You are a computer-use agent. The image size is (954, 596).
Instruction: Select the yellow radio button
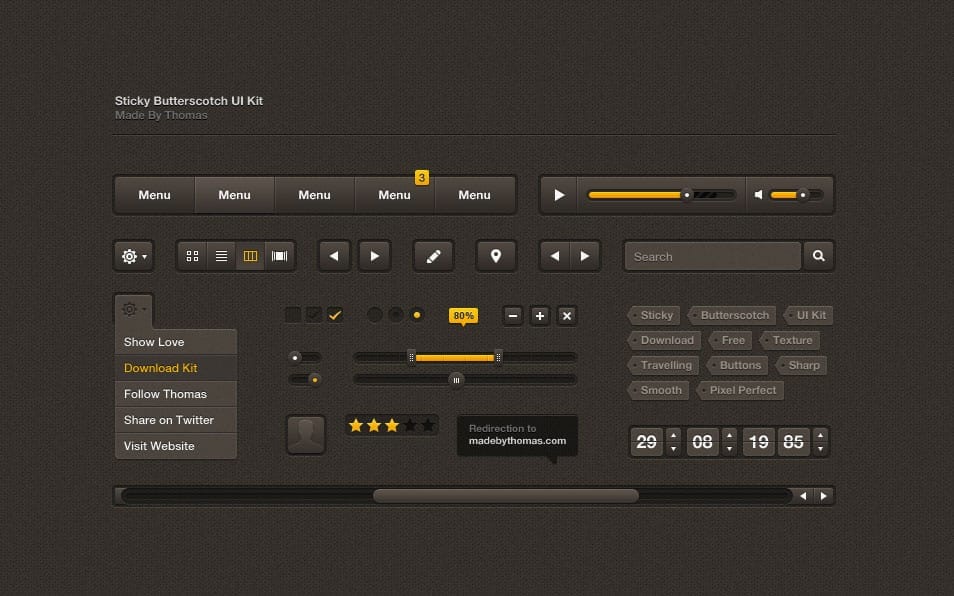[x=417, y=314]
